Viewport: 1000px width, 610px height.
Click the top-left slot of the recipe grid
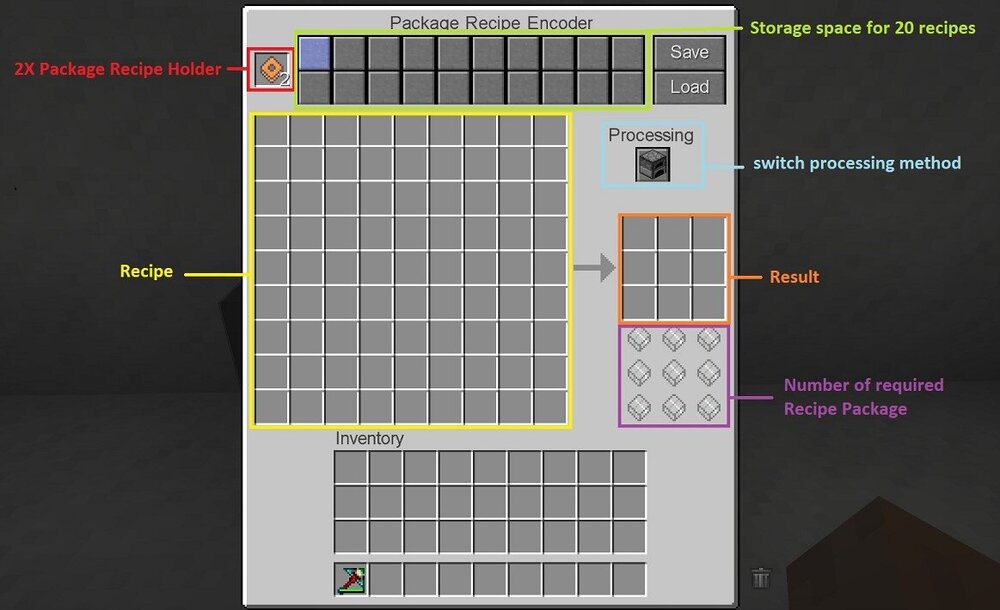tap(272, 132)
